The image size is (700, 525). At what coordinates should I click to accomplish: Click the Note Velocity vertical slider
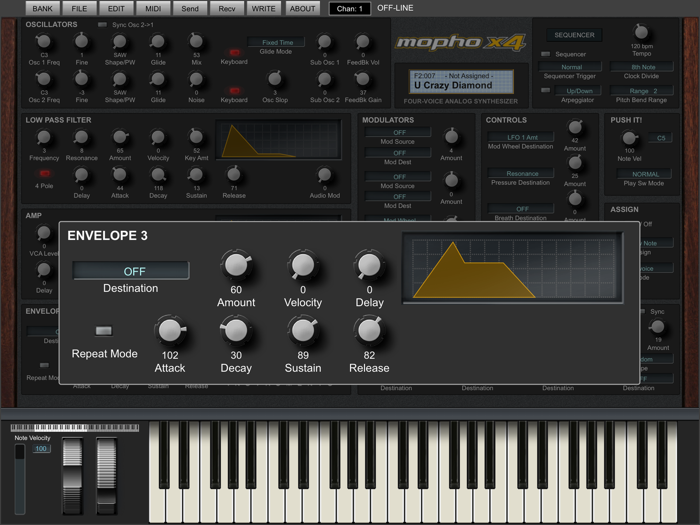pos(20,479)
